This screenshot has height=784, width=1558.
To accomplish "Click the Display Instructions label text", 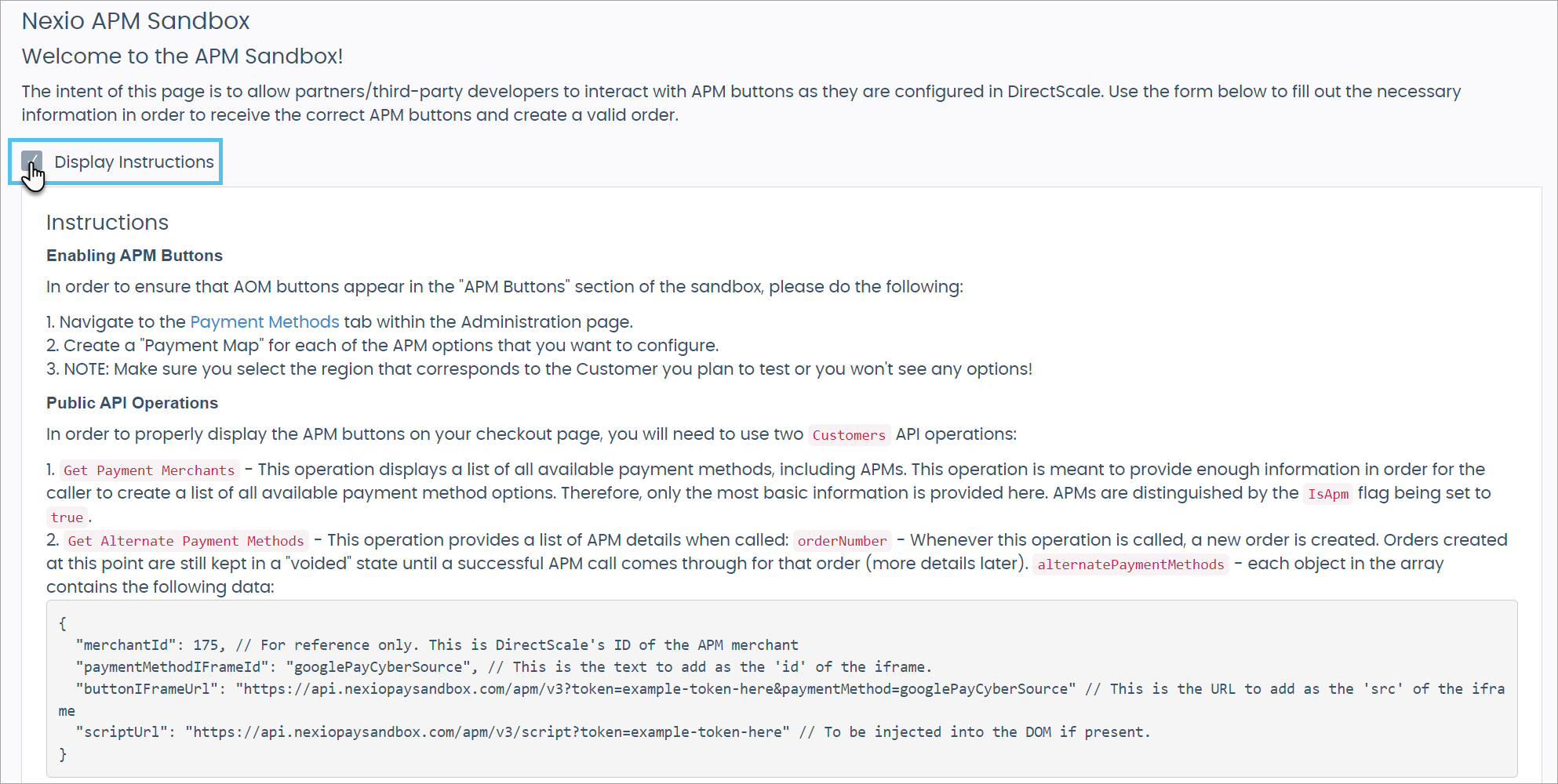I will point(133,162).
